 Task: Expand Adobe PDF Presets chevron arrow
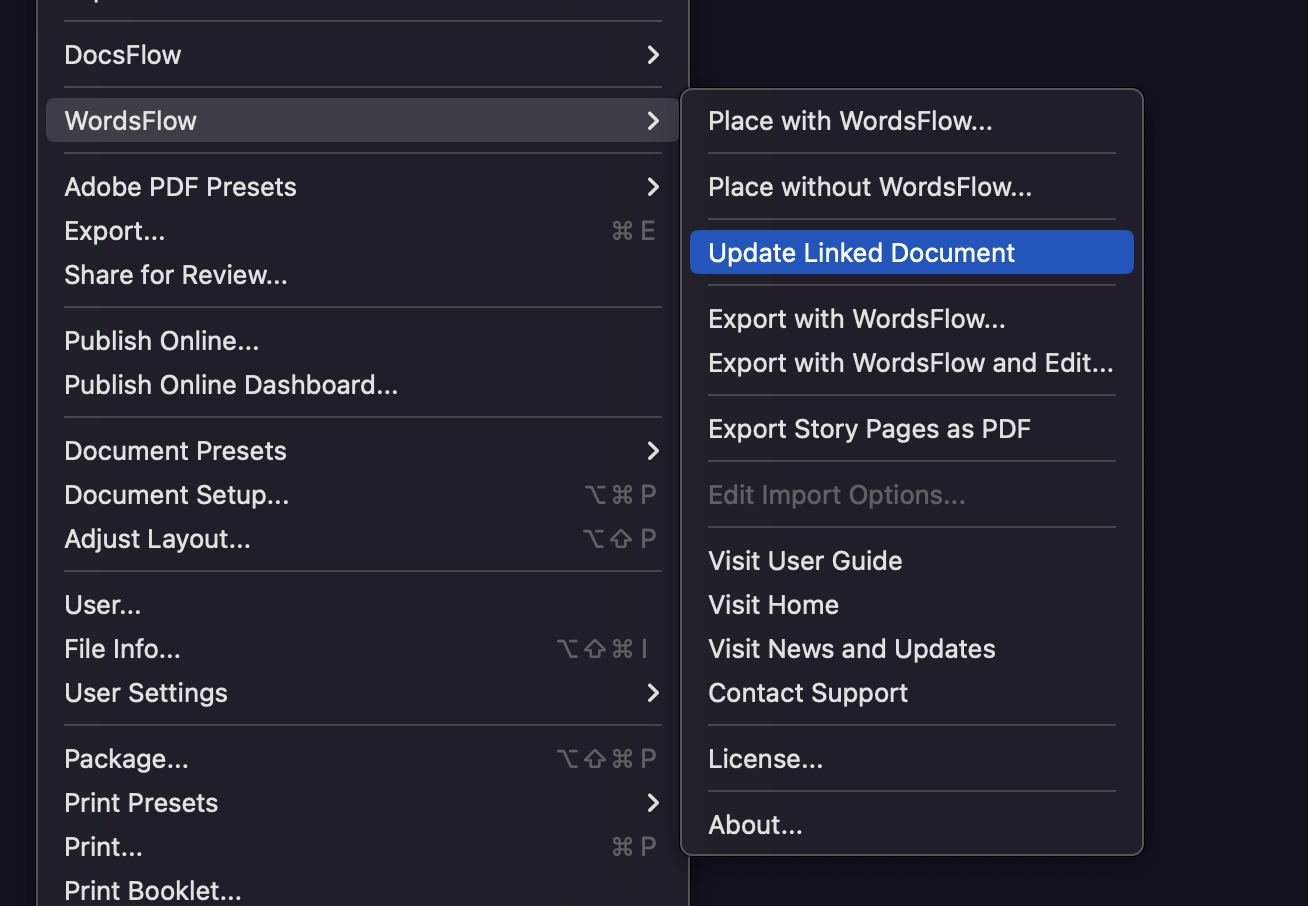tap(653, 187)
